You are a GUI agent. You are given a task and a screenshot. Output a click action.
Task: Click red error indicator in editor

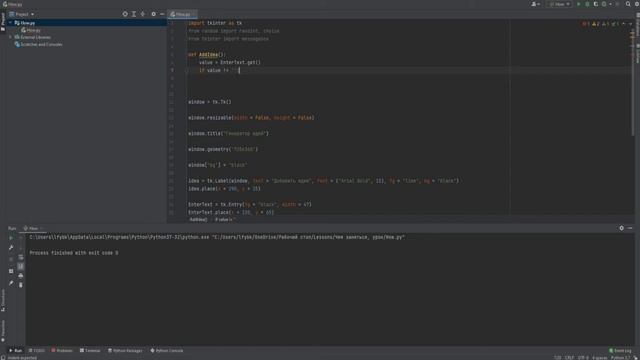tap(585, 24)
